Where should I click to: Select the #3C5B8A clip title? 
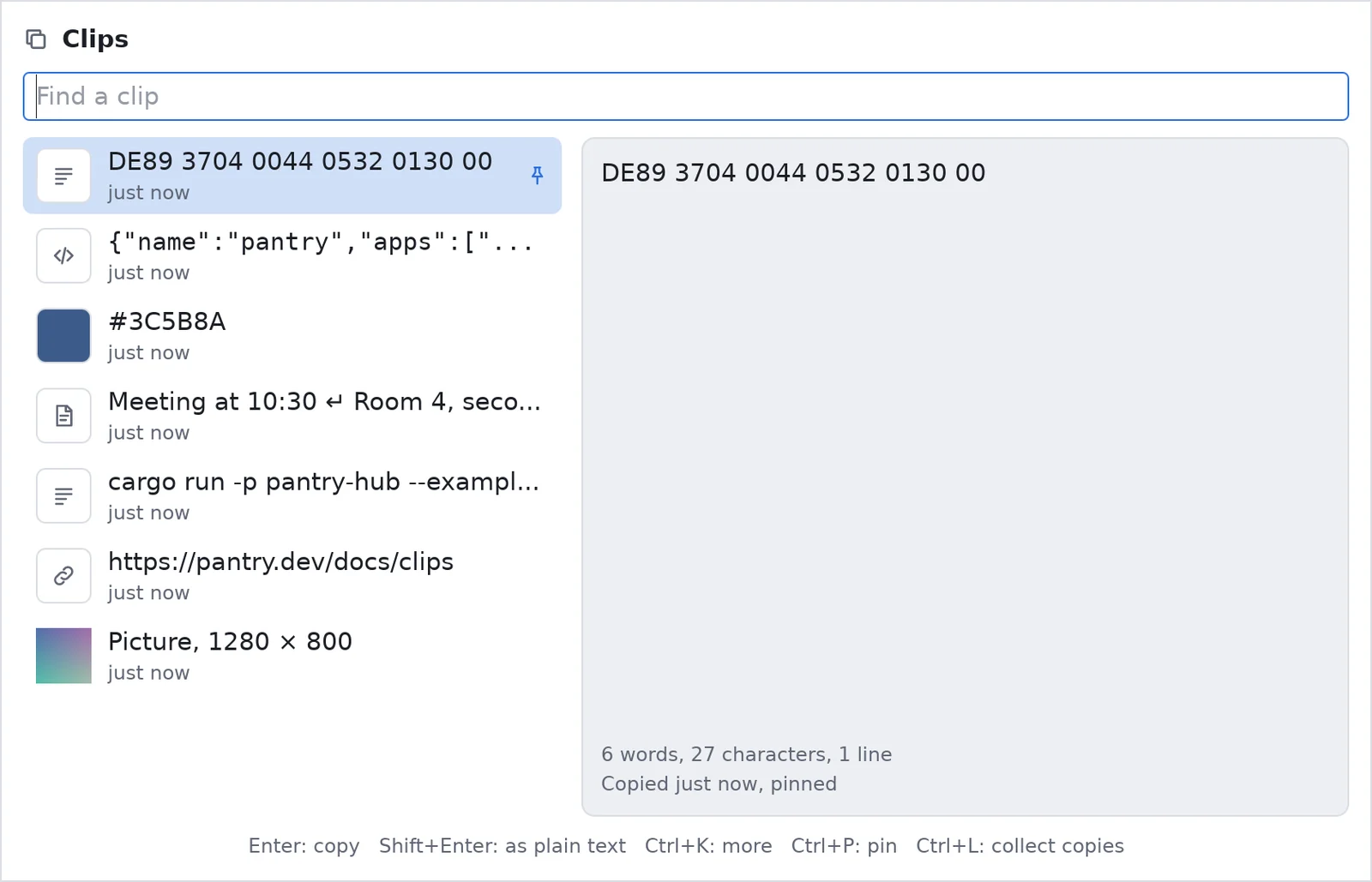click(x=167, y=321)
